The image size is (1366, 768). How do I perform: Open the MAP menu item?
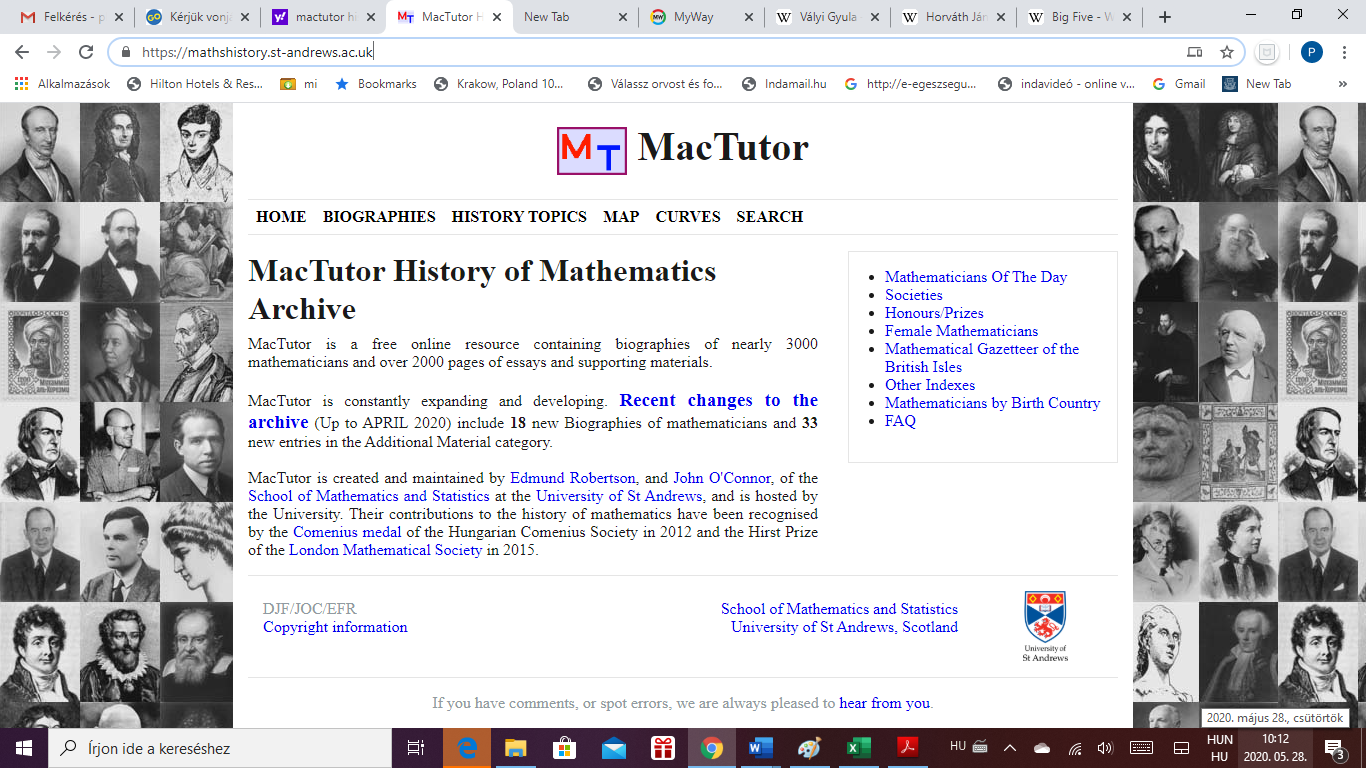coord(621,216)
